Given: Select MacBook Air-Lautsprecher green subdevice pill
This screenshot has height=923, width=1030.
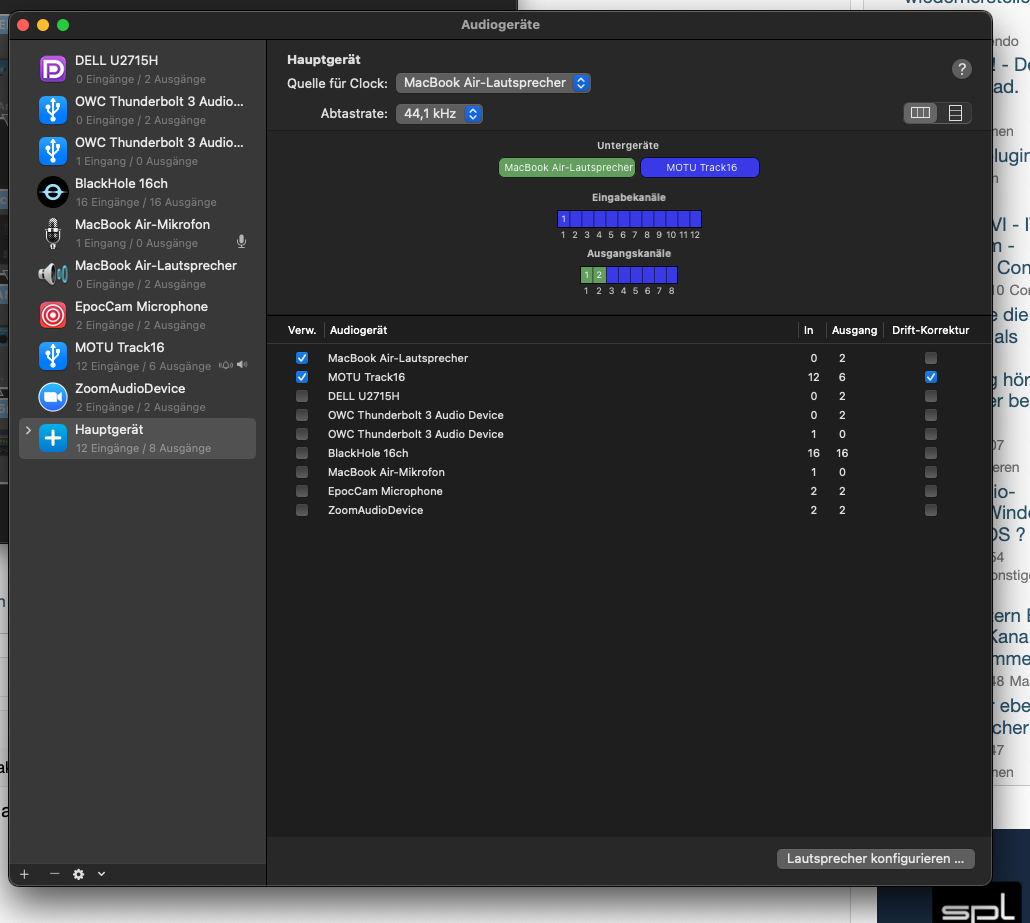Looking at the screenshot, I should [x=567, y=168].
